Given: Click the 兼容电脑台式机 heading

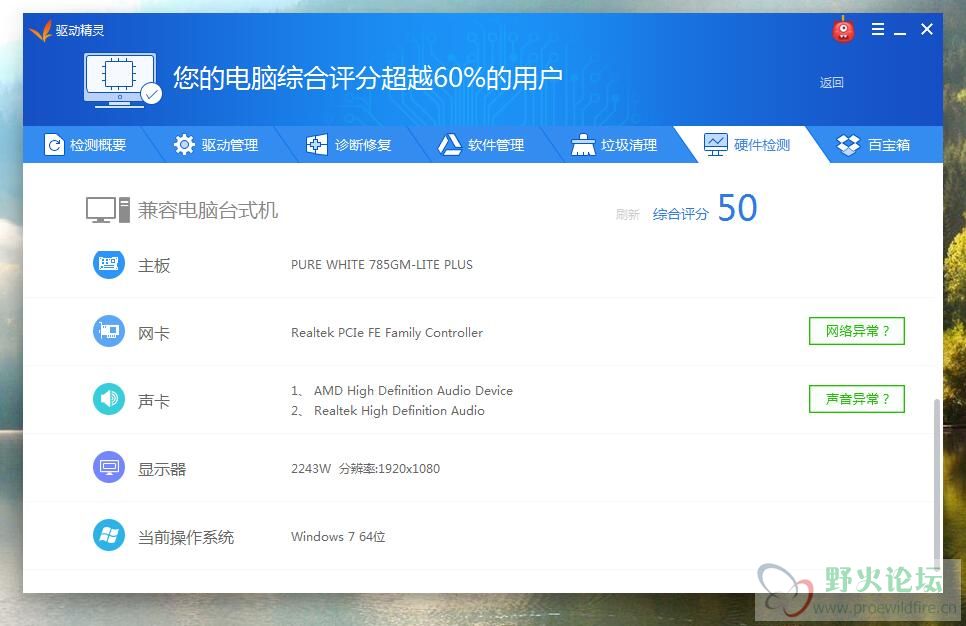Looking at the screenshot, I should [208, 211].
